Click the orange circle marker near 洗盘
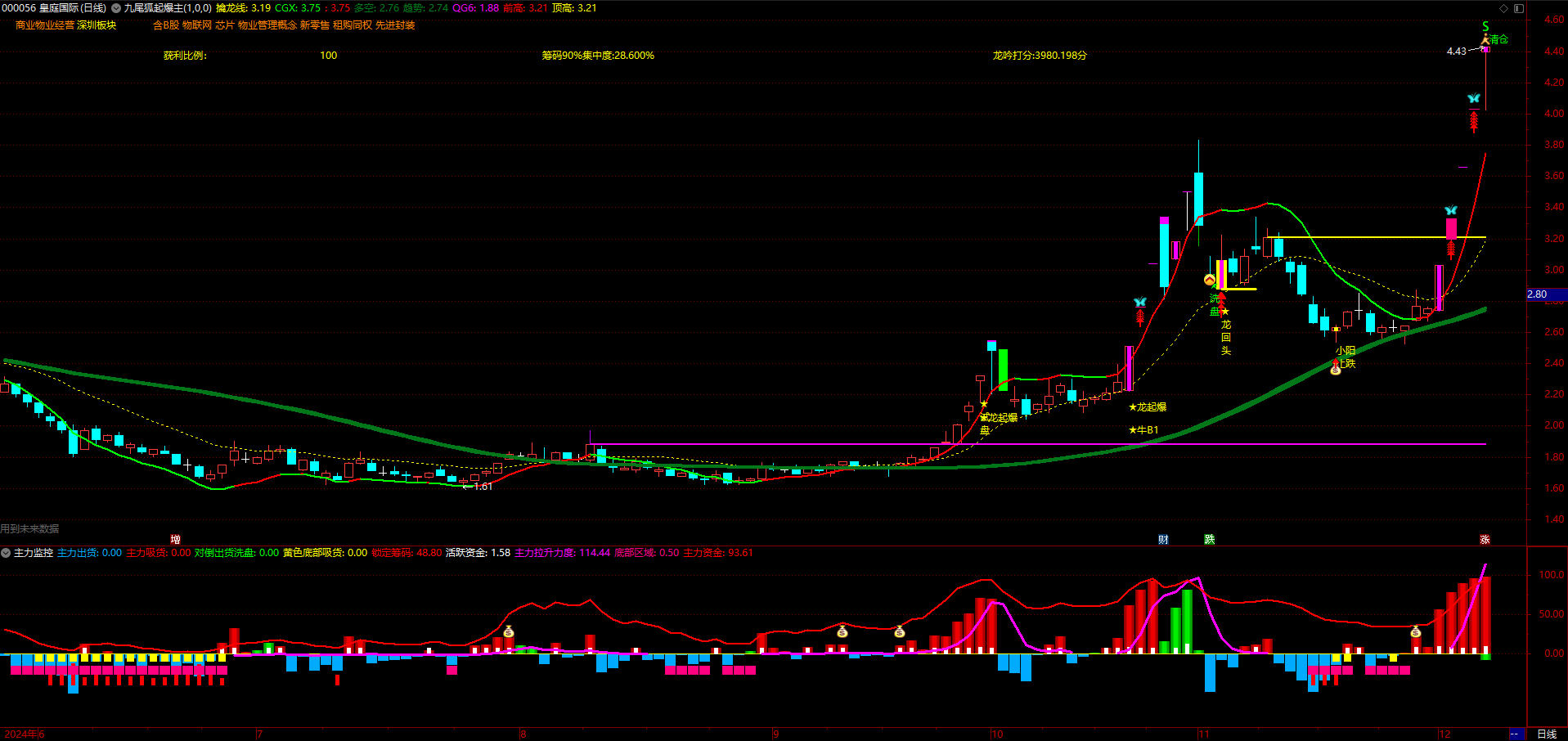 1210,280
